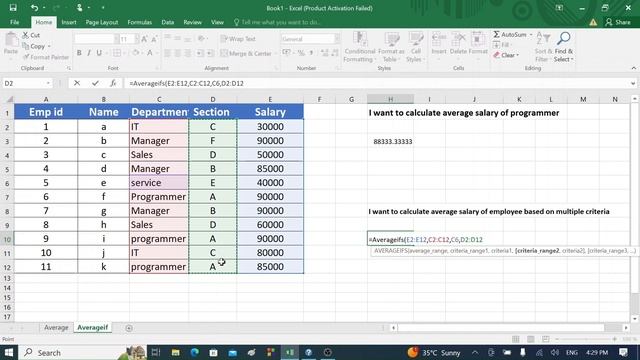Click the Insert cells icon

coord(439,40)
